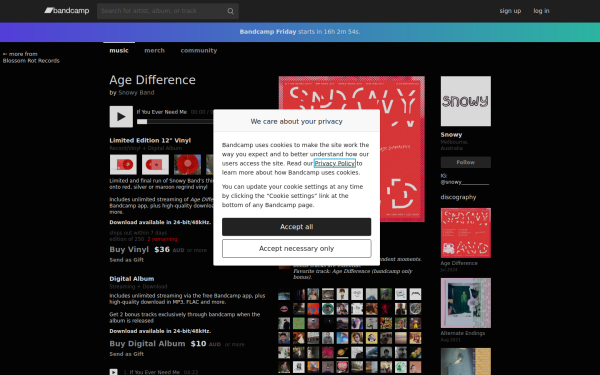The width and height of the screenshot is (600, 375).
Task: Click Buy Digital Album
Action: (147, 344)
